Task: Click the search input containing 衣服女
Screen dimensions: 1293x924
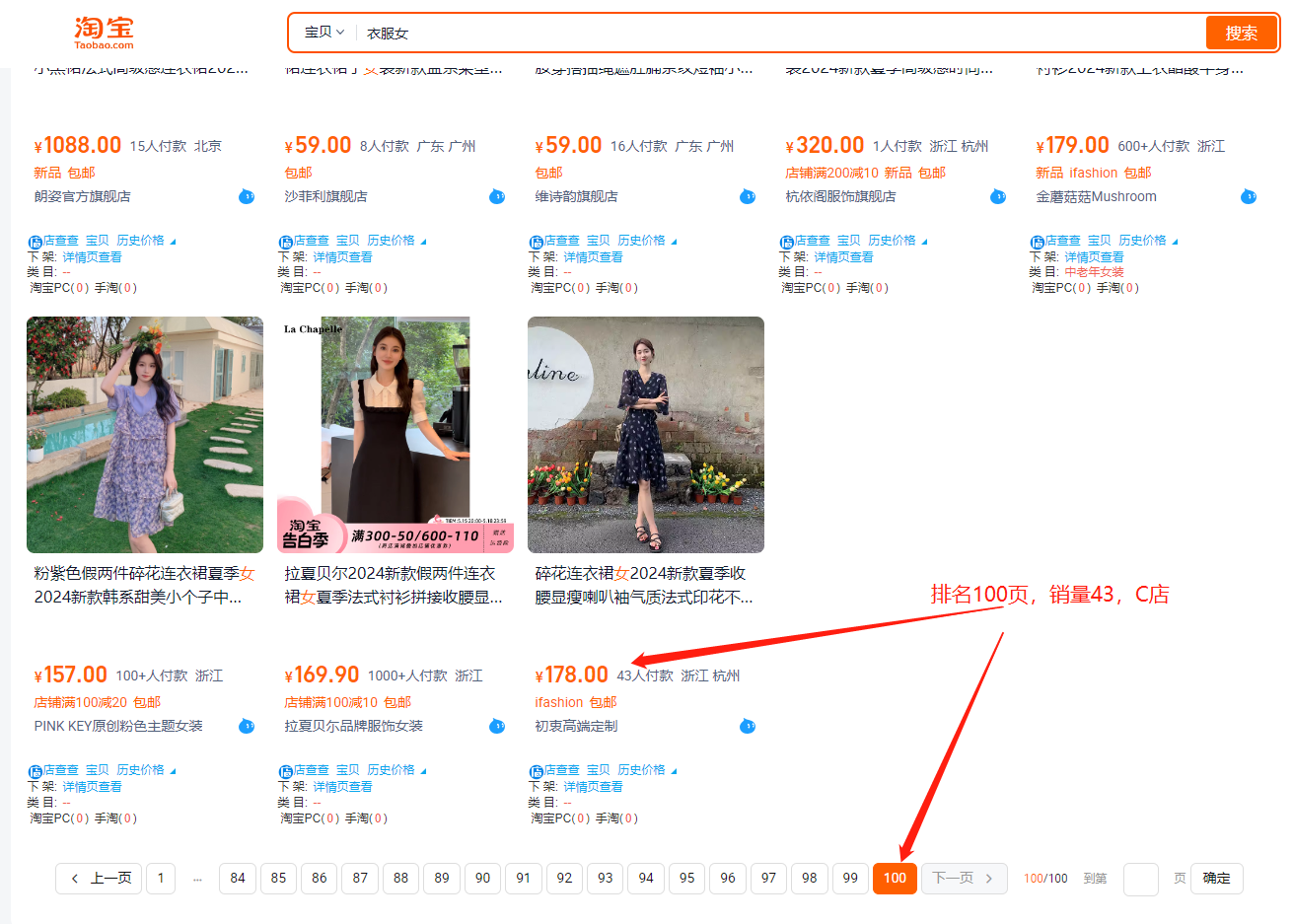Action: coord(779,33)
